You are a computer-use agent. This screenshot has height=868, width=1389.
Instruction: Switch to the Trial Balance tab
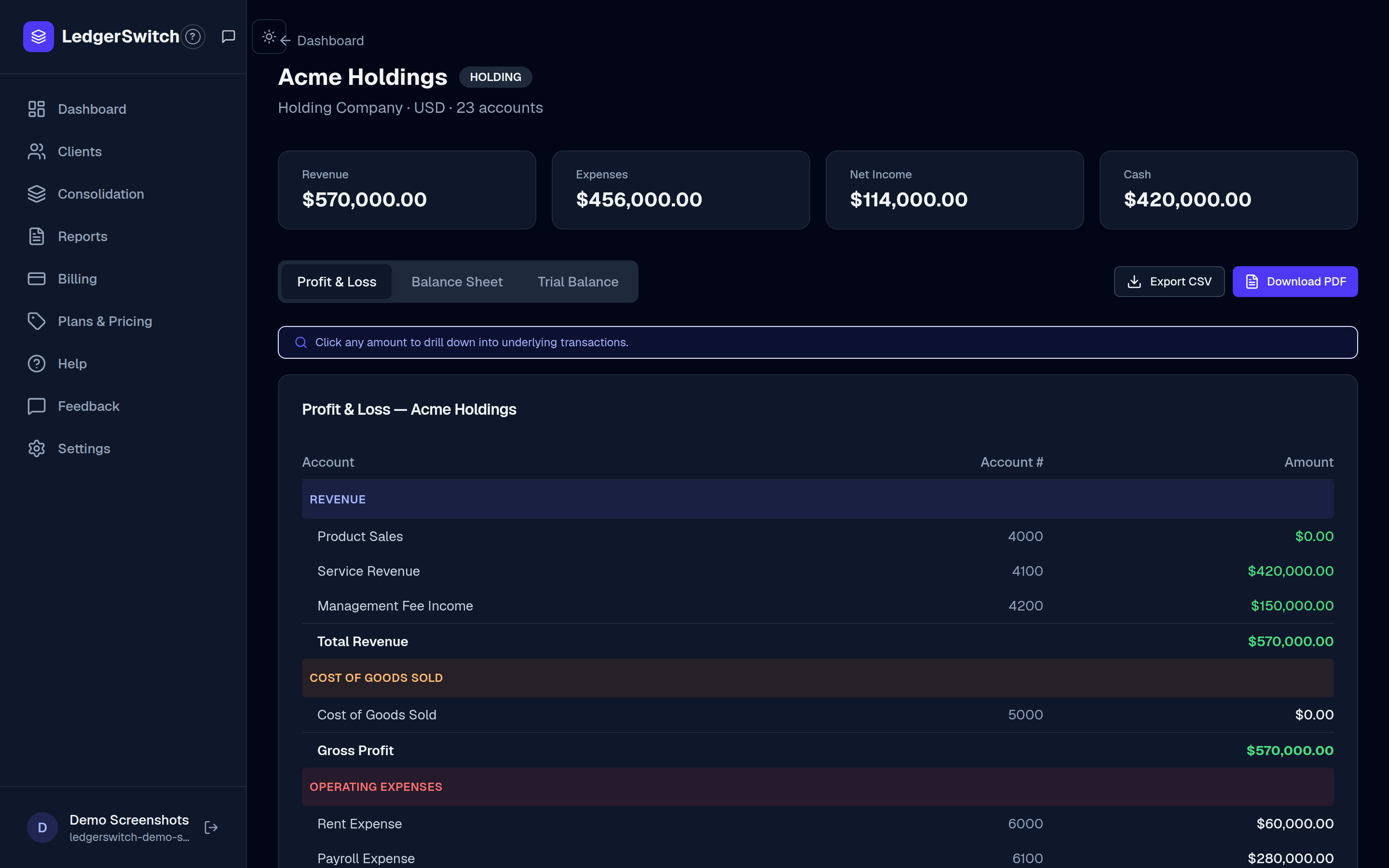(x=578, y=282)
